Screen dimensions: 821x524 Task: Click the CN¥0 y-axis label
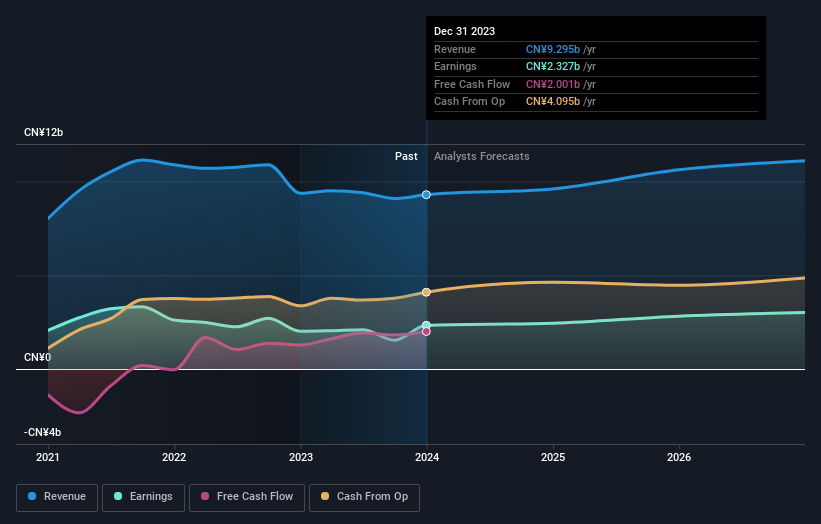coord(37,358)
